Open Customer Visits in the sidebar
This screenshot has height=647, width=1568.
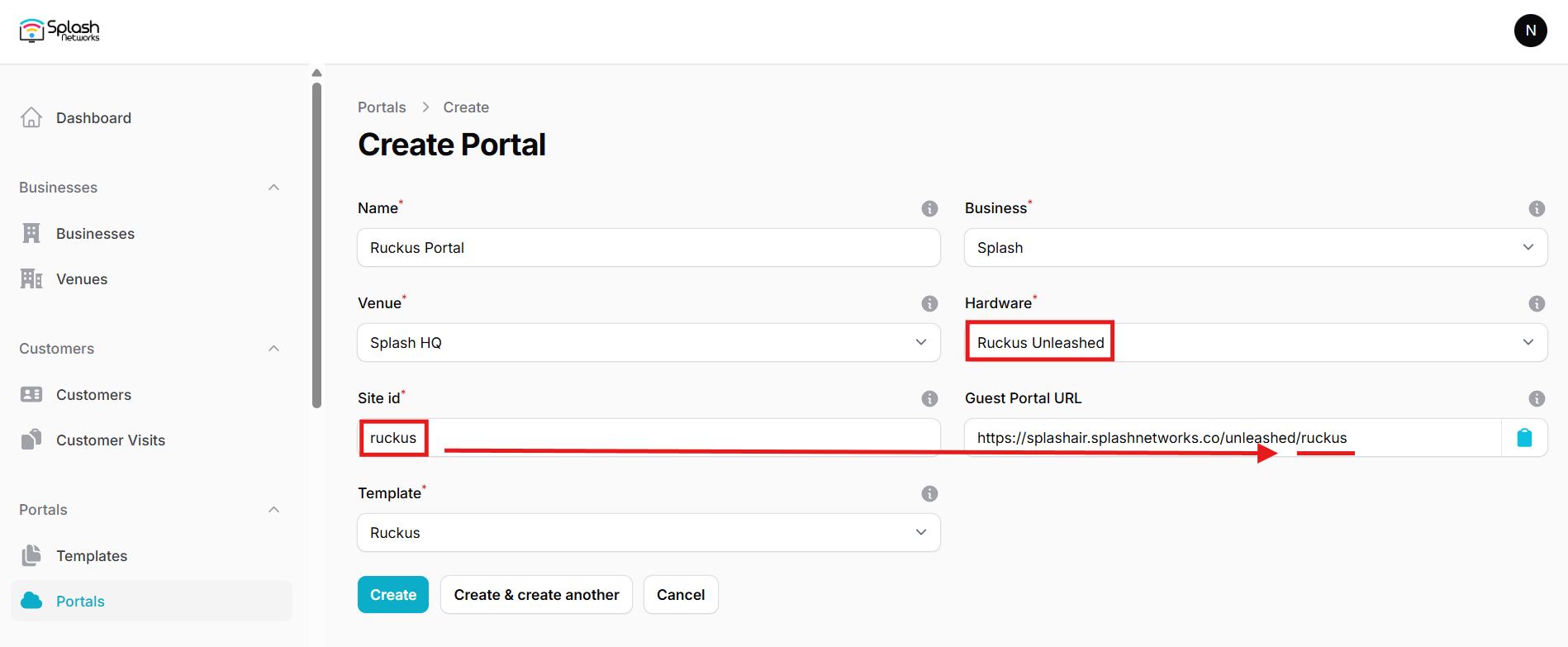110,440
